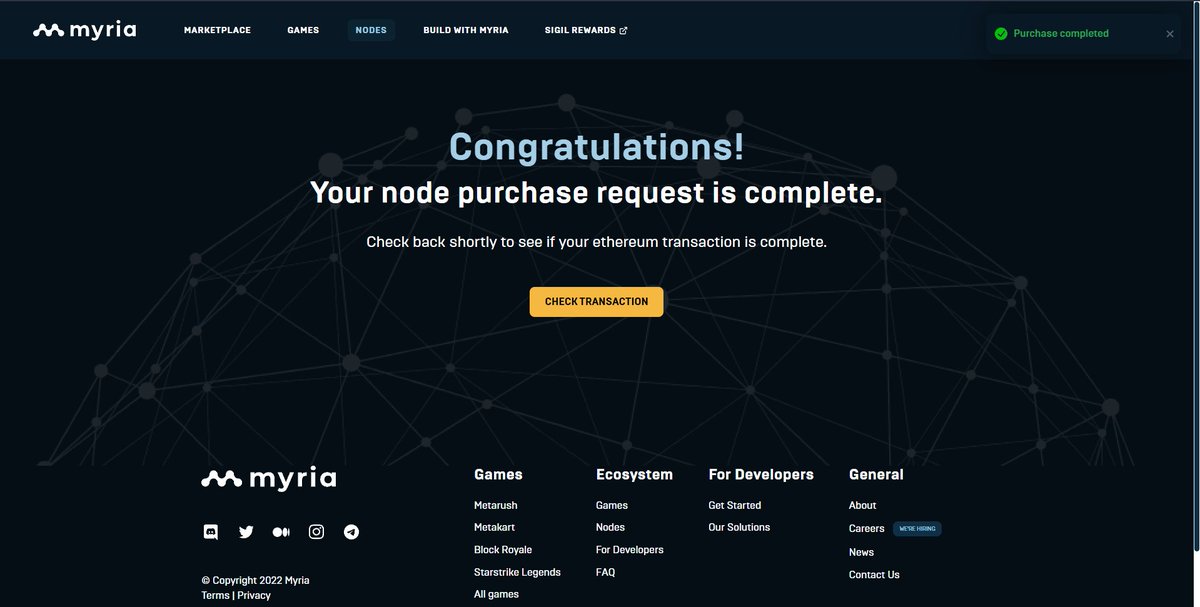
Task: Click the Purchase completed notification text
Action: click(x=1061, y=33)
